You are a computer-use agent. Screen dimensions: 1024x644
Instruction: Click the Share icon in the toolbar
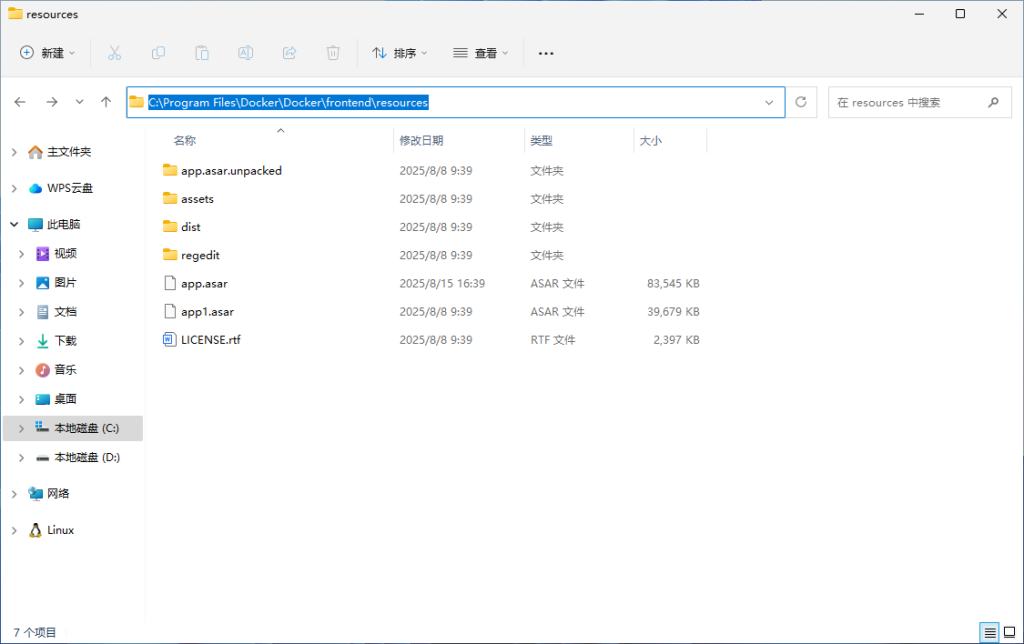click(289, 52)
